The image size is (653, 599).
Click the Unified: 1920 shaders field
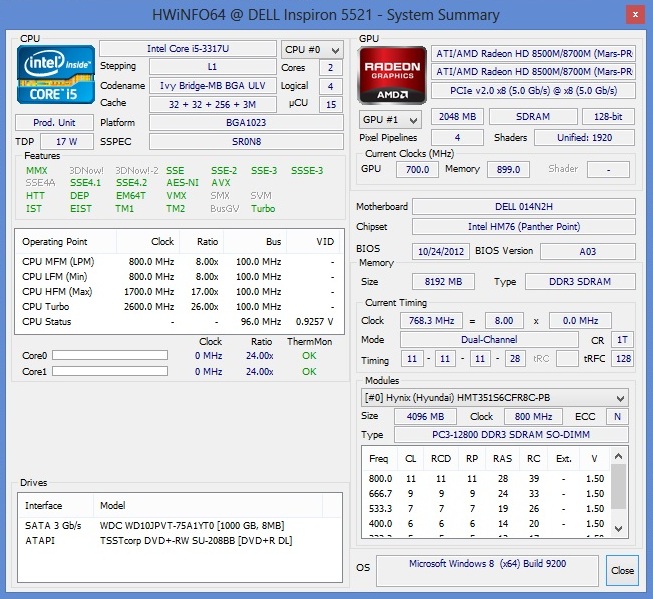point(584,137)
